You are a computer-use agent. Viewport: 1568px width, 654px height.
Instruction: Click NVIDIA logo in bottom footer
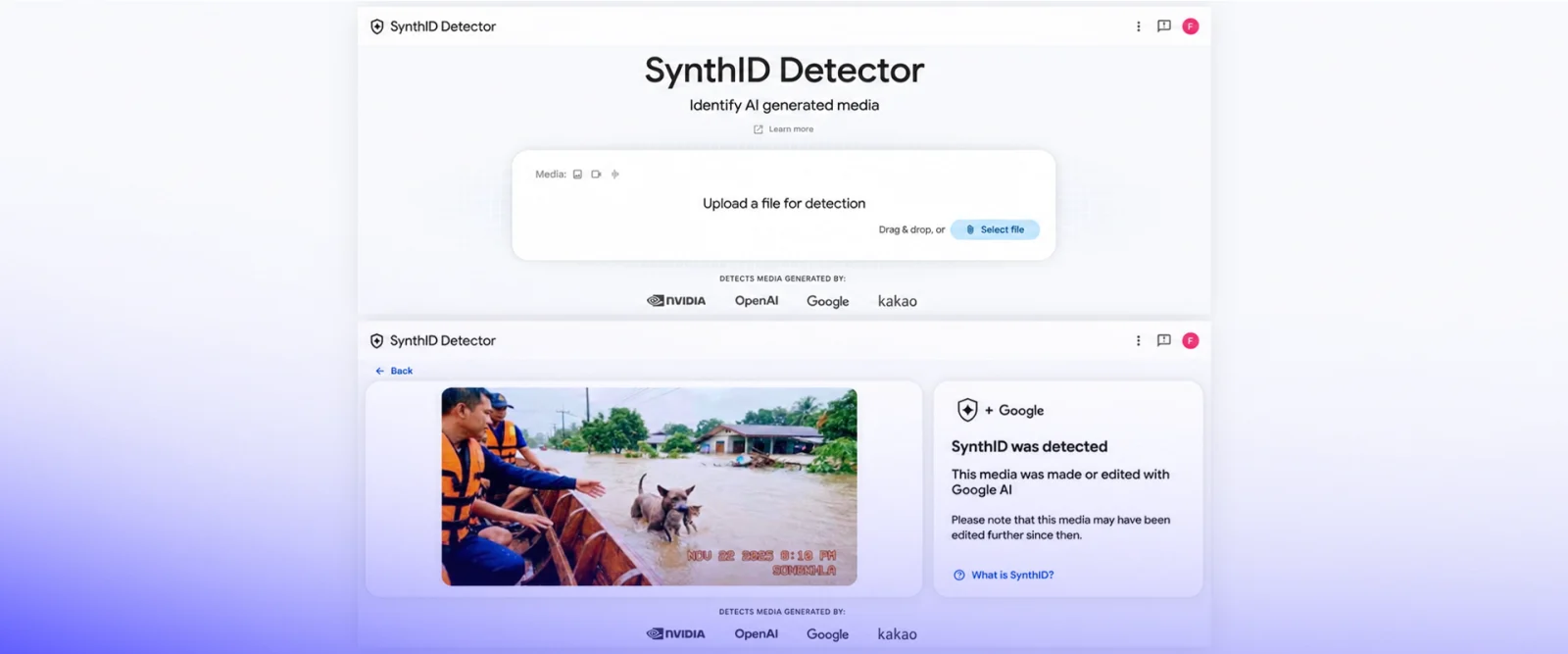pyautogui.click(x=676, y=634)
